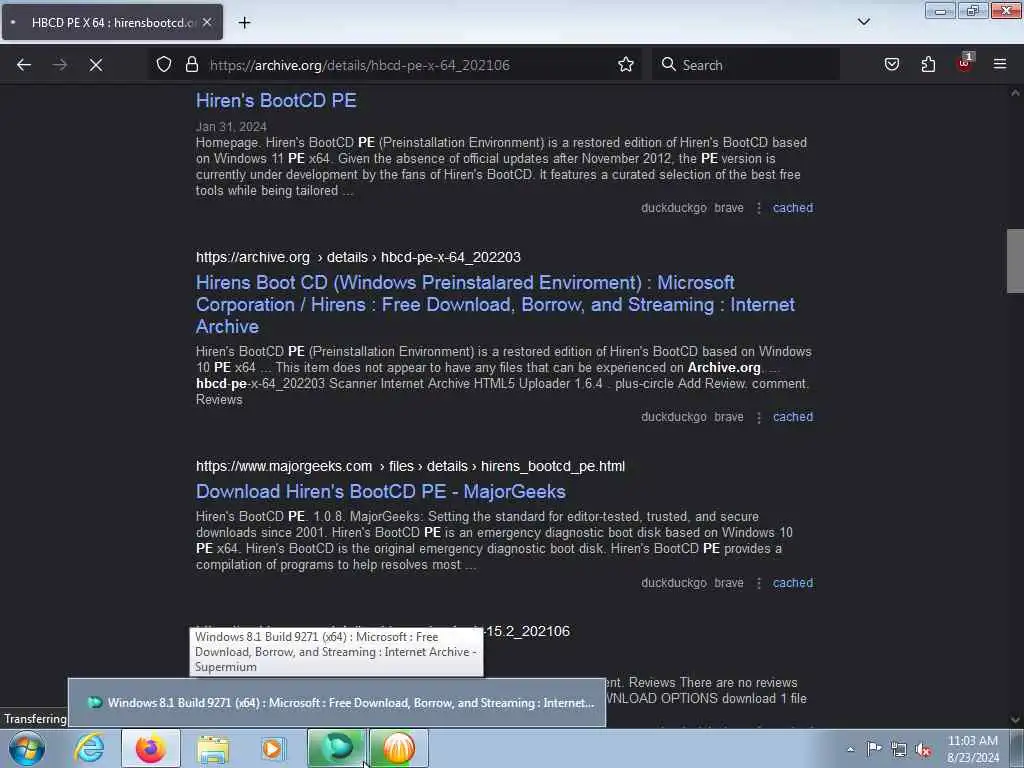Open a new browser tab
The image size is (1024, 768).
coord(244,23)
